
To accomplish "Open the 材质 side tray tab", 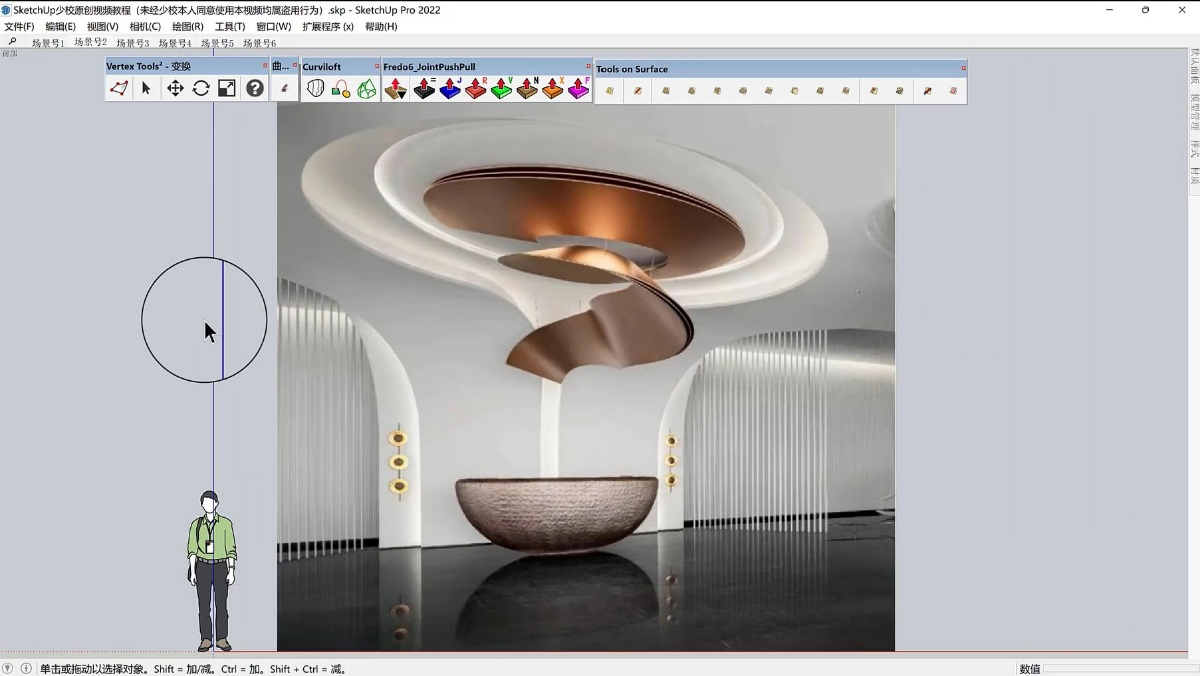I will [x=1194, y=175].
